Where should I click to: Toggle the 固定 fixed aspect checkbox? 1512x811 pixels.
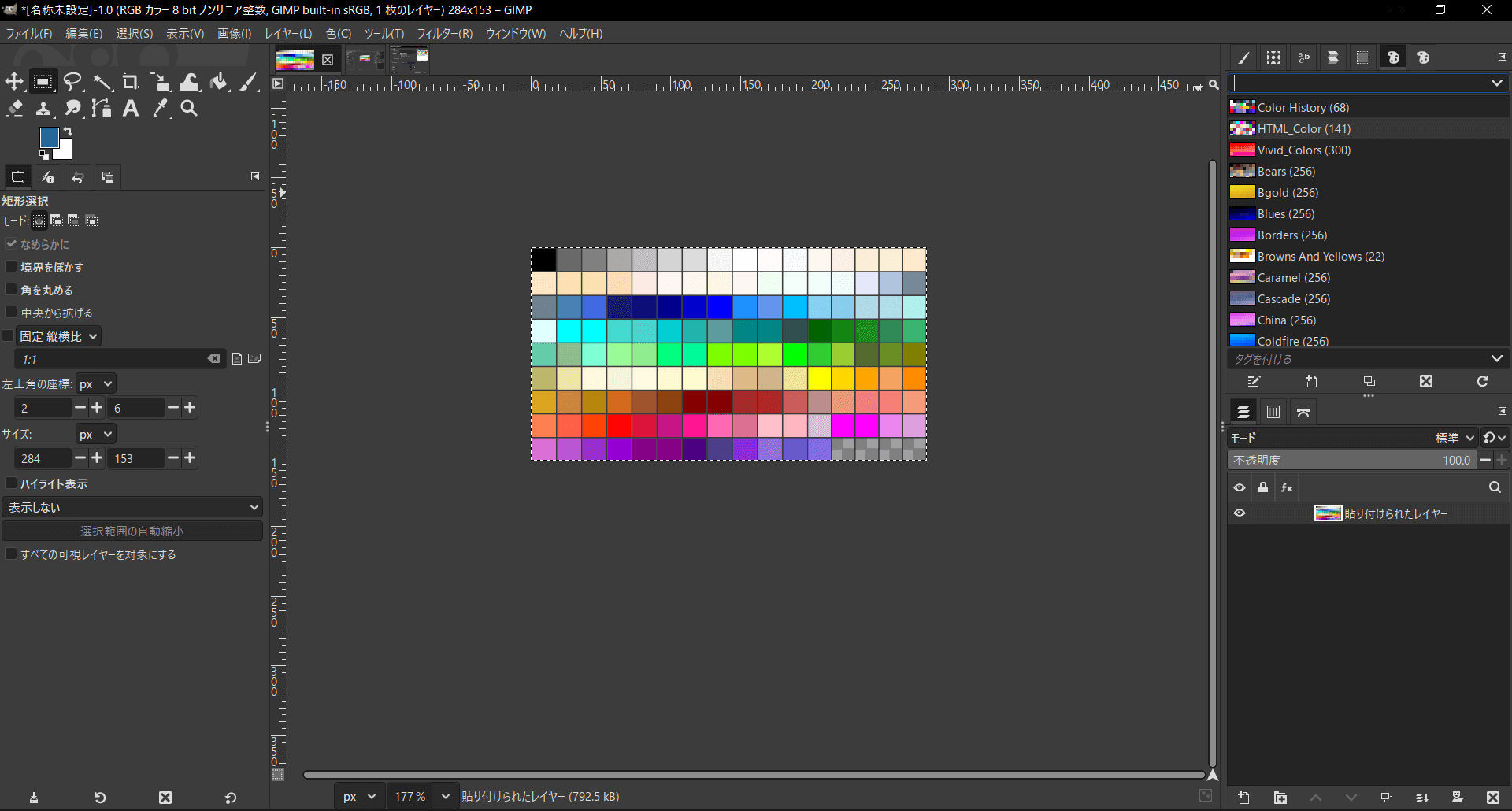[9, 336]
